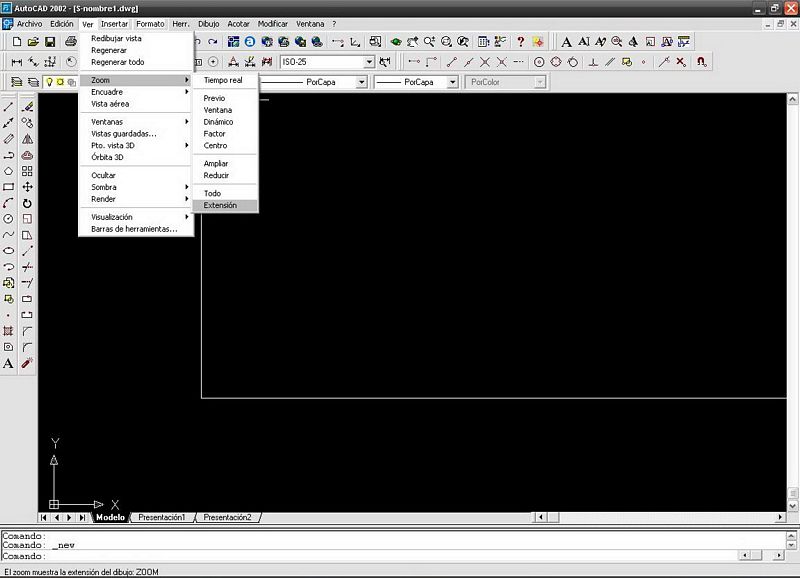
Task: Click the New drawing icon
Action: tap(17, 42)
